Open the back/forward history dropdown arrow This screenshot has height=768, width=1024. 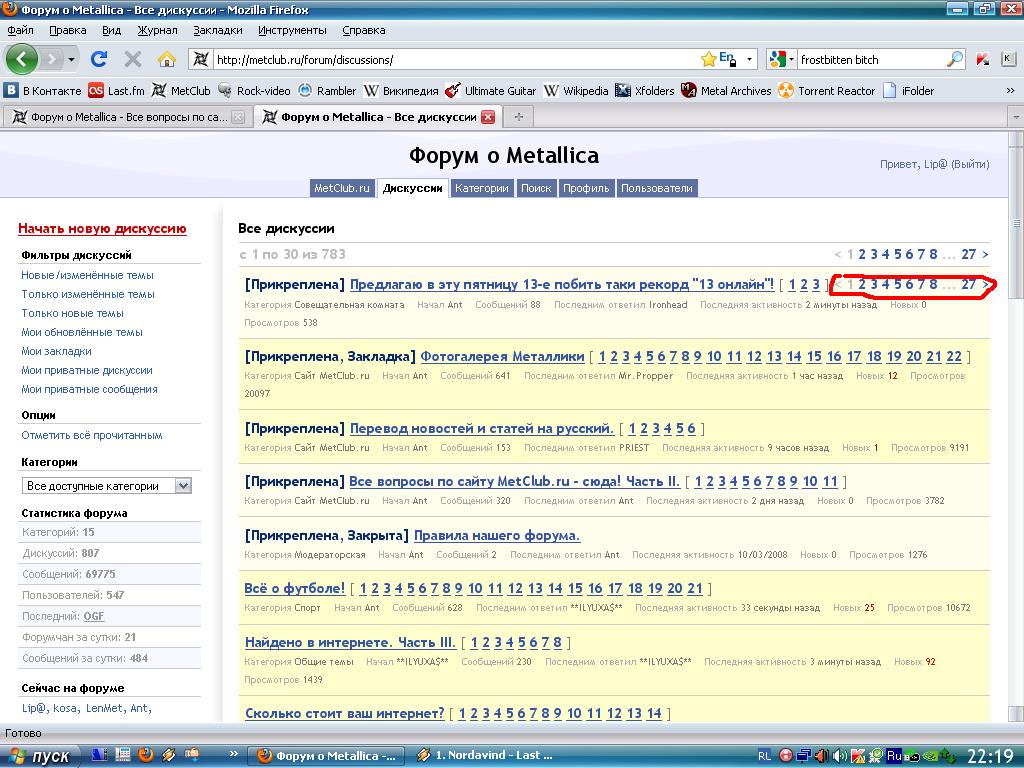click(73, 59)
